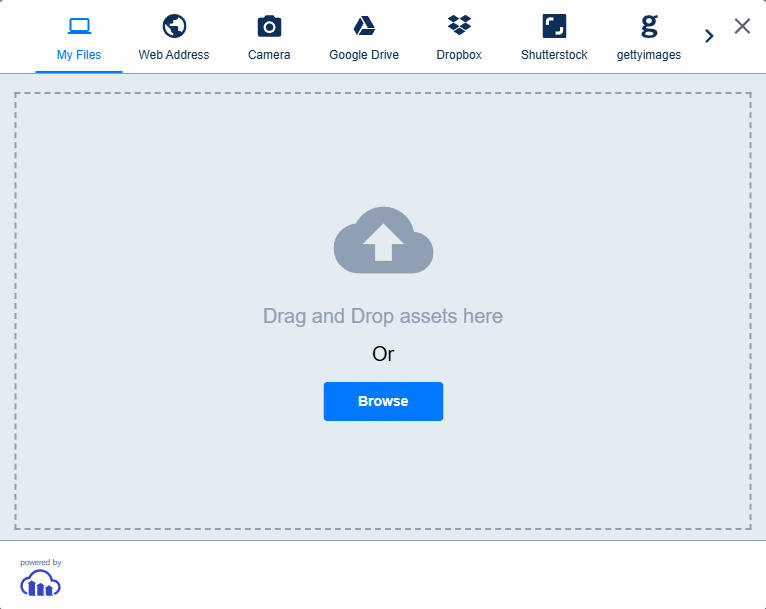
Task: Switch to the Camera tab label
Action: [269, 55]
